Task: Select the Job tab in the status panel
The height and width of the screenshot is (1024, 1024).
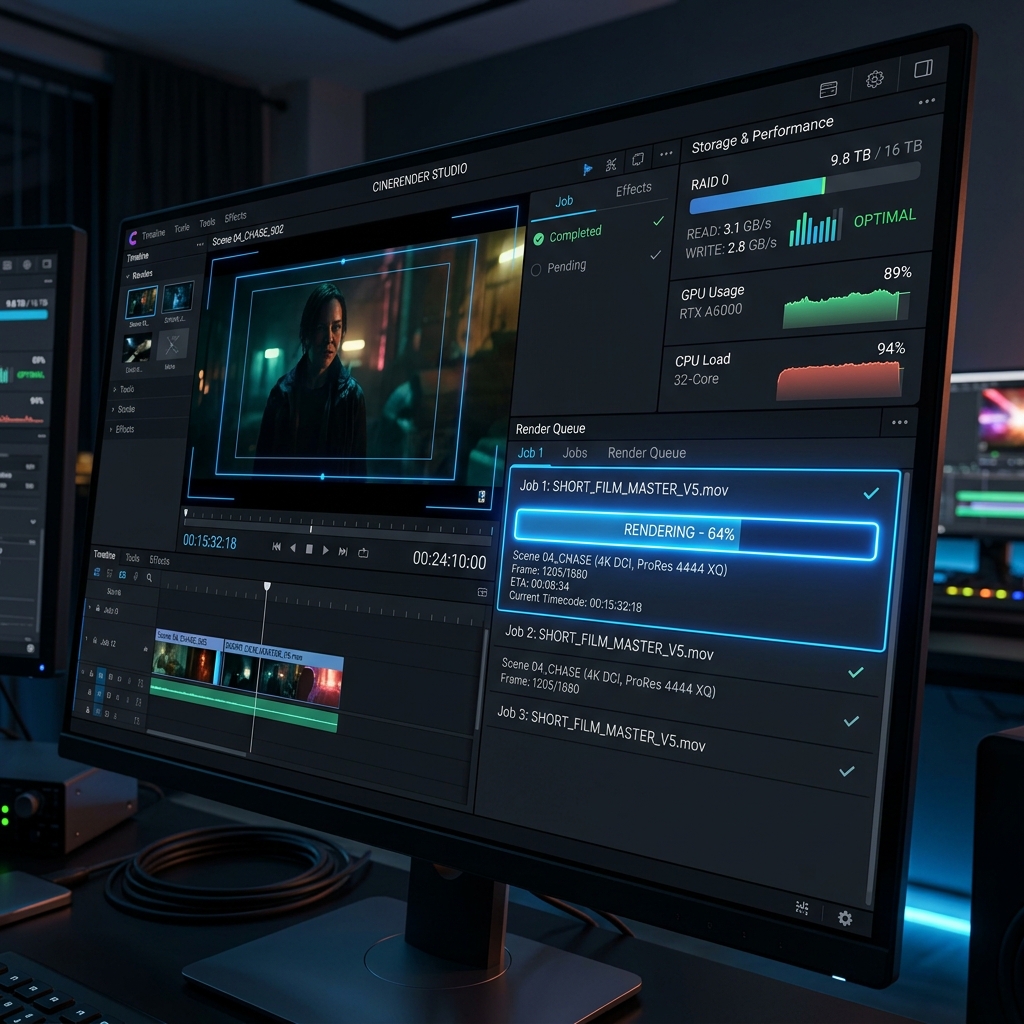Action: click(x=564, y=201)
